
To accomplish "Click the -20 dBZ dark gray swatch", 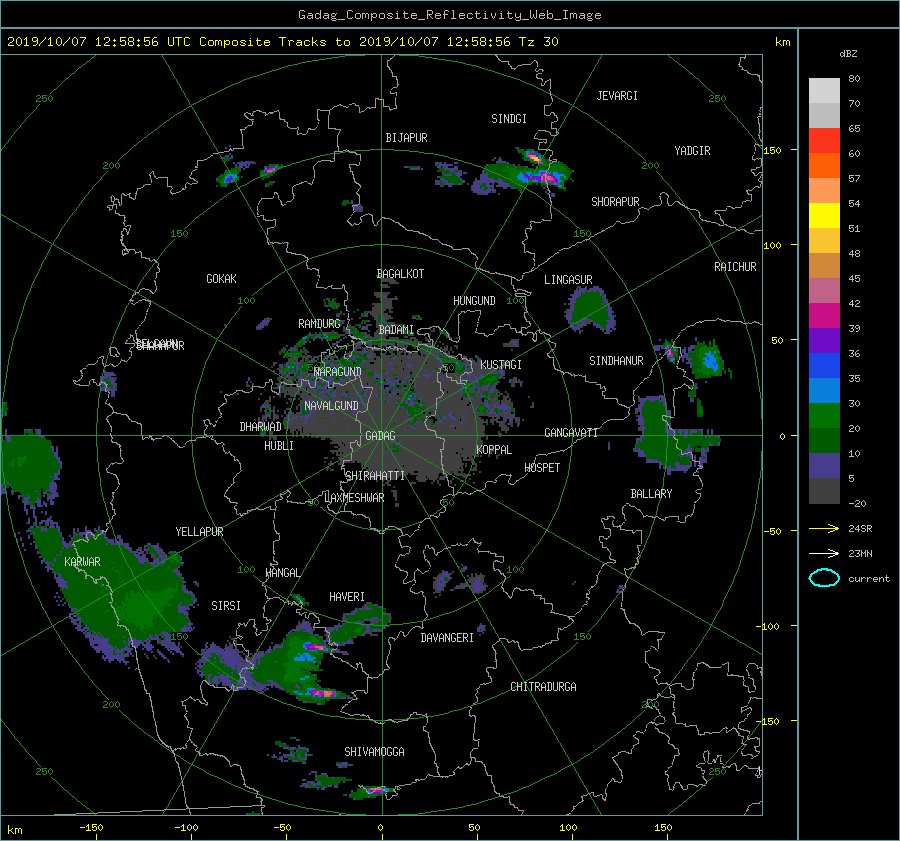I will [x=824, y=491].
